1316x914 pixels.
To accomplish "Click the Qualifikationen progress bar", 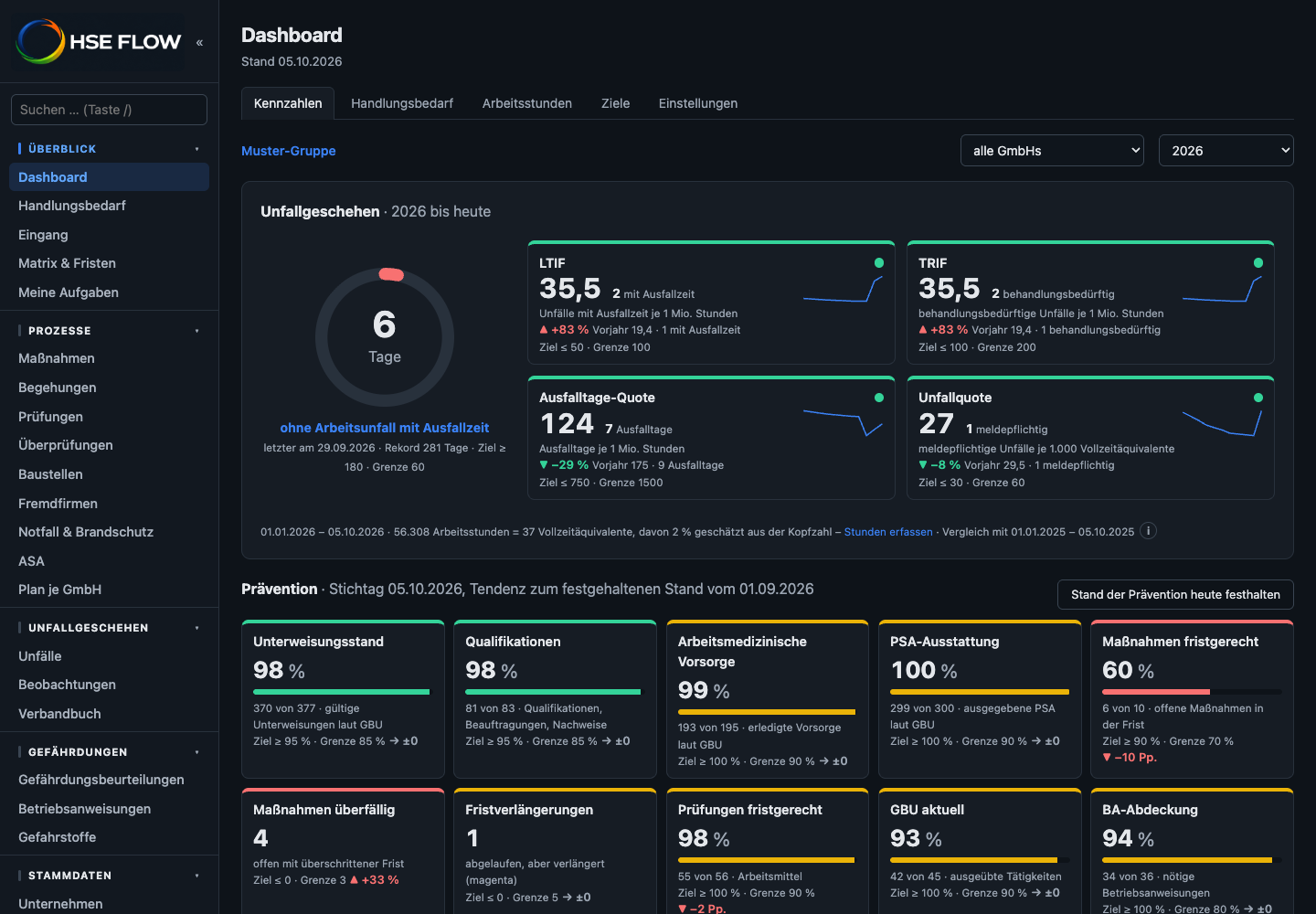I will 555,692.
